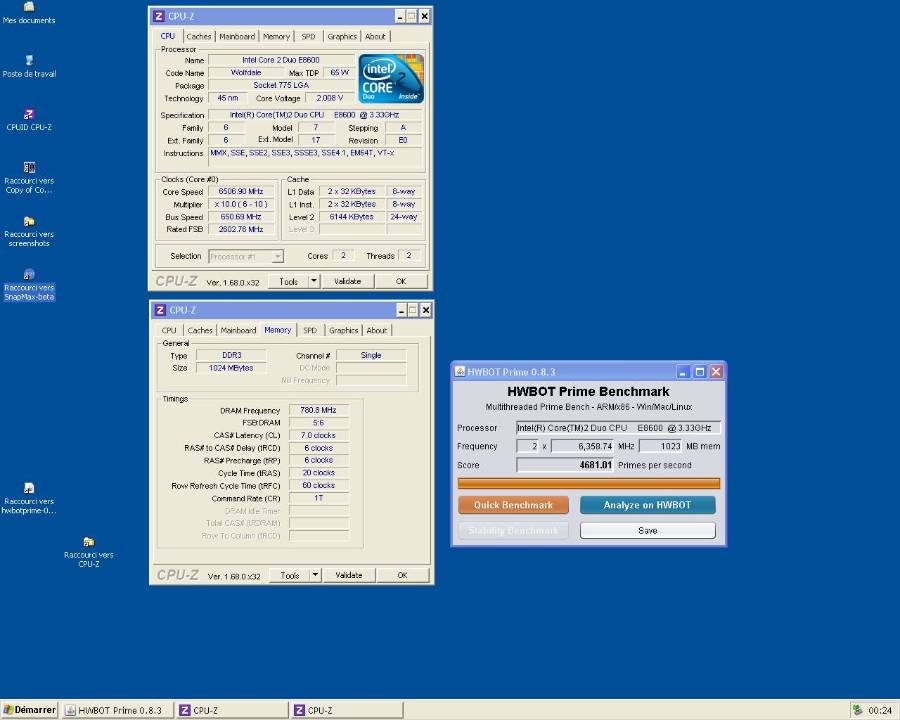Click the FSB:DRAM ratio value 5:6

pyautogui.click(x=319, y=423)
